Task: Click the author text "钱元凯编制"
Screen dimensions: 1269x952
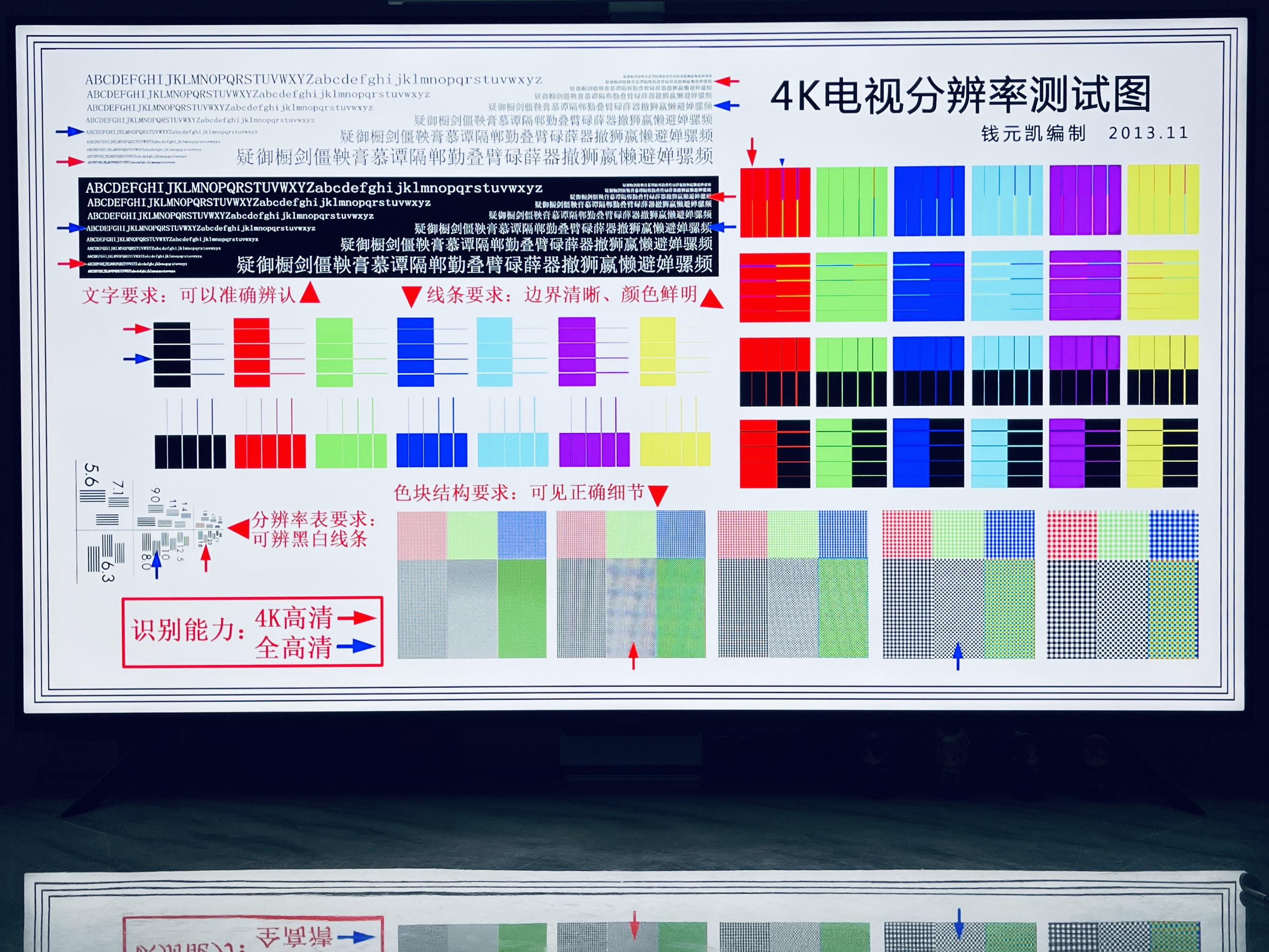Action: pyautogui.click(x=1034, y=133)
